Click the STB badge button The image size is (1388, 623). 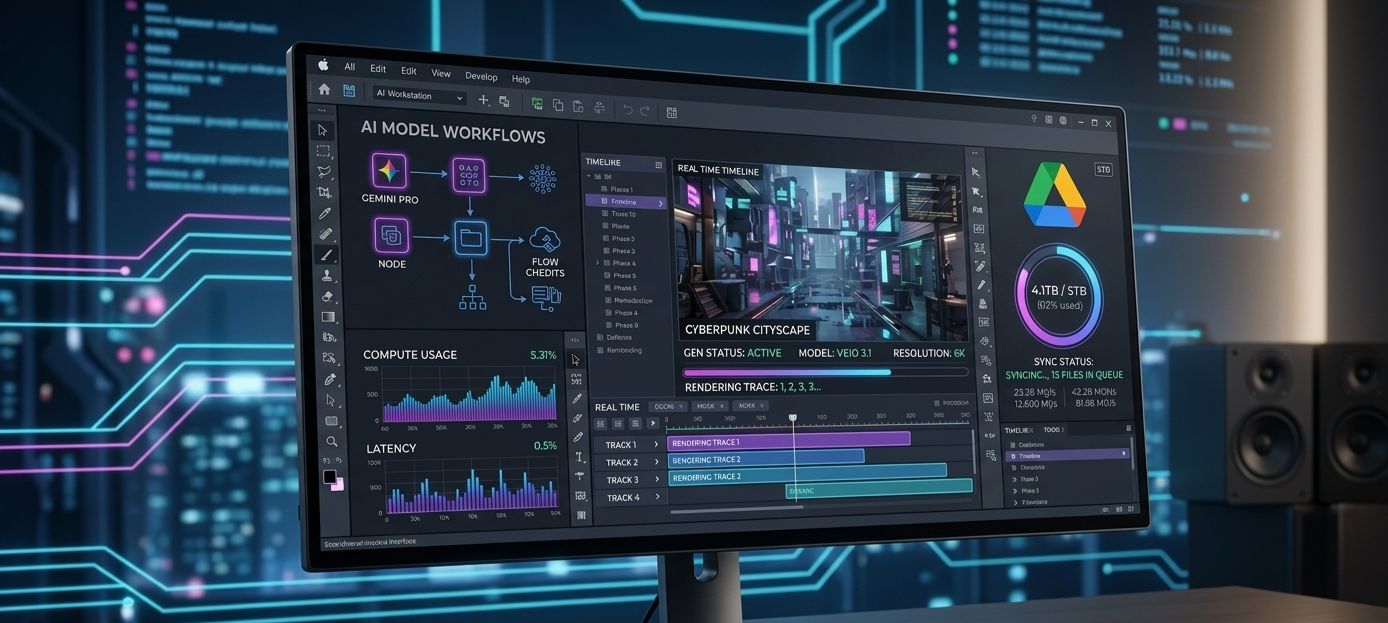click(x=1104, y=170)
